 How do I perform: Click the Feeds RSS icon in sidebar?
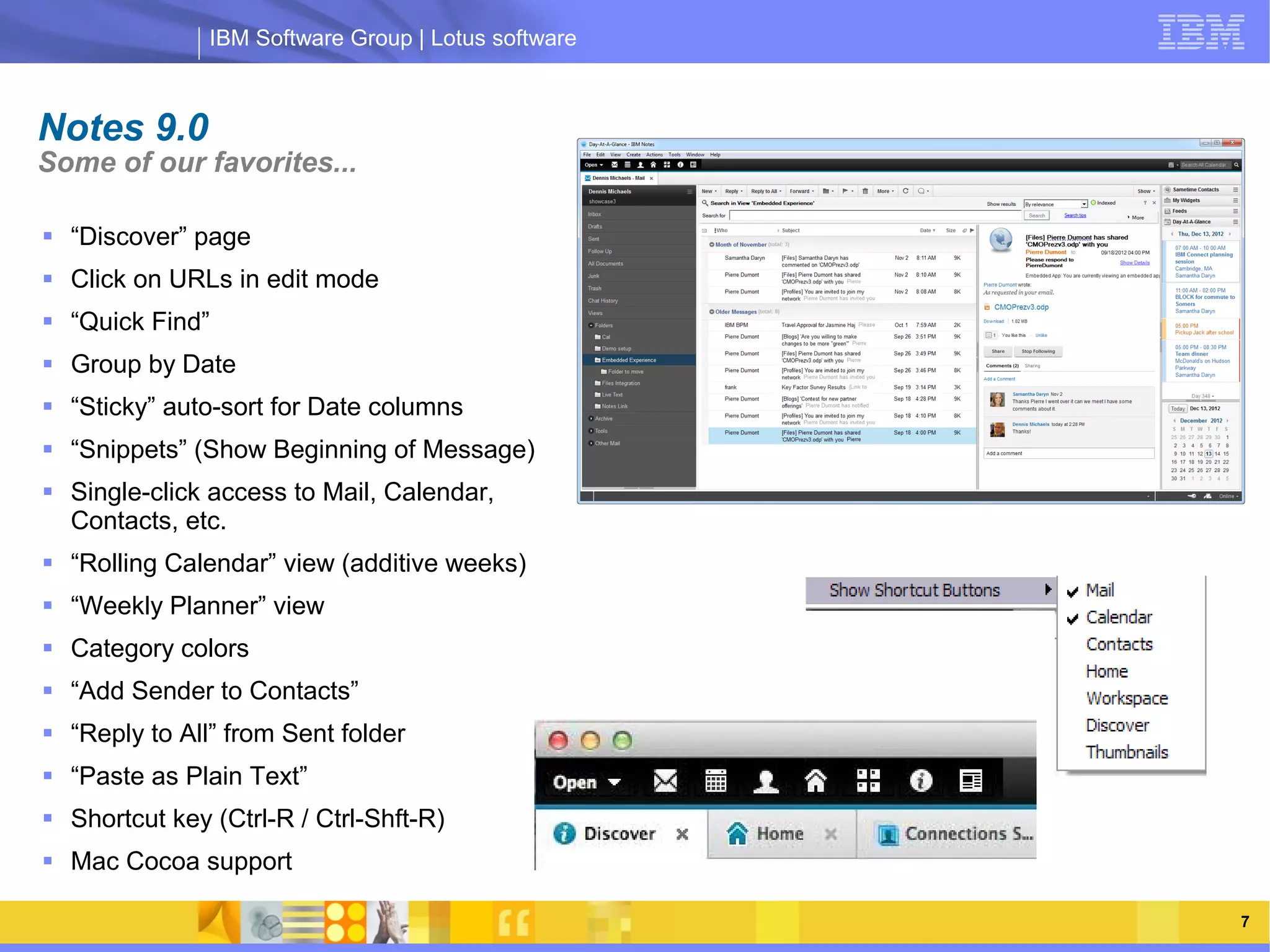point(1168,211)
